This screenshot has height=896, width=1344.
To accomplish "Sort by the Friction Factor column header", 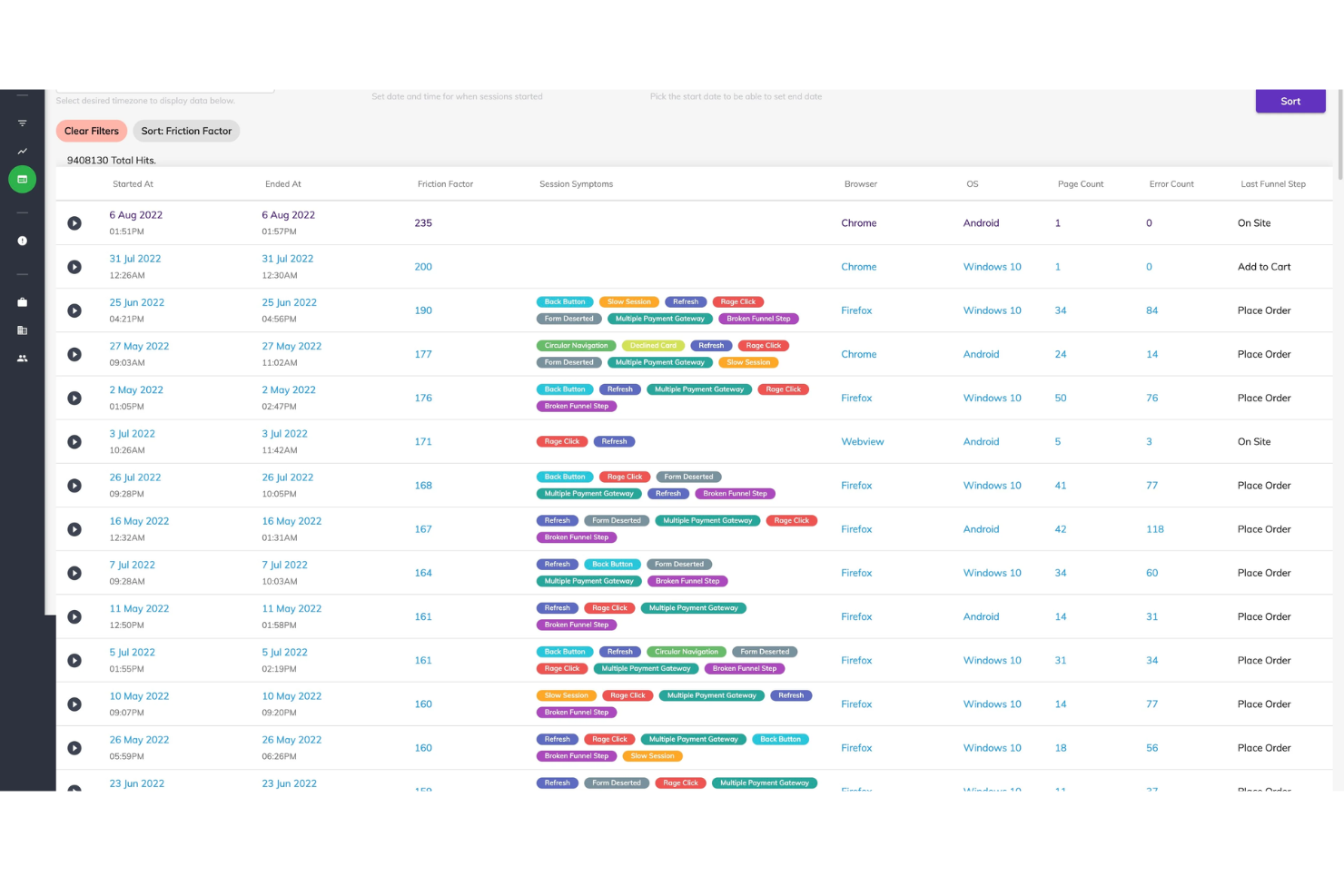I will coord(445,183).
